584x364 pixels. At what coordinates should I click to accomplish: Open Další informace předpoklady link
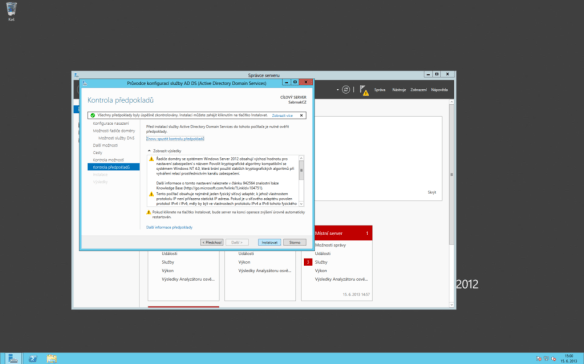169,227
